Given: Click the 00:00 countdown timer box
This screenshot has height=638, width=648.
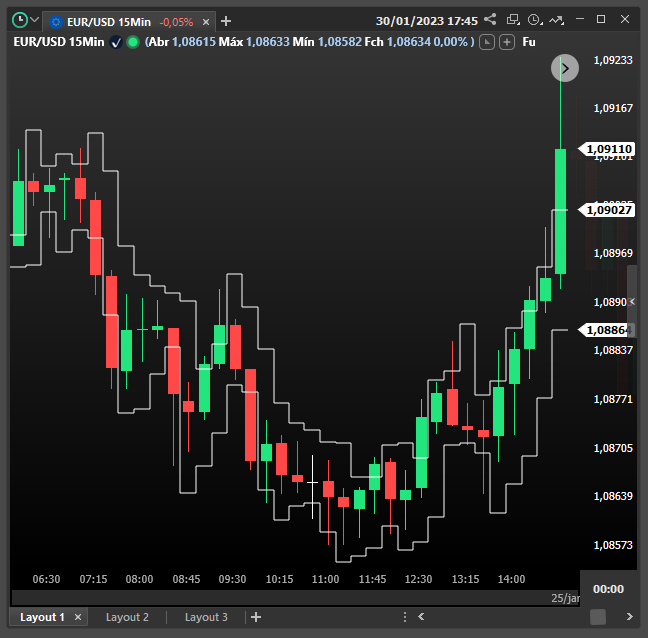Looking at the screenshot, I should [x=608, y=589].
